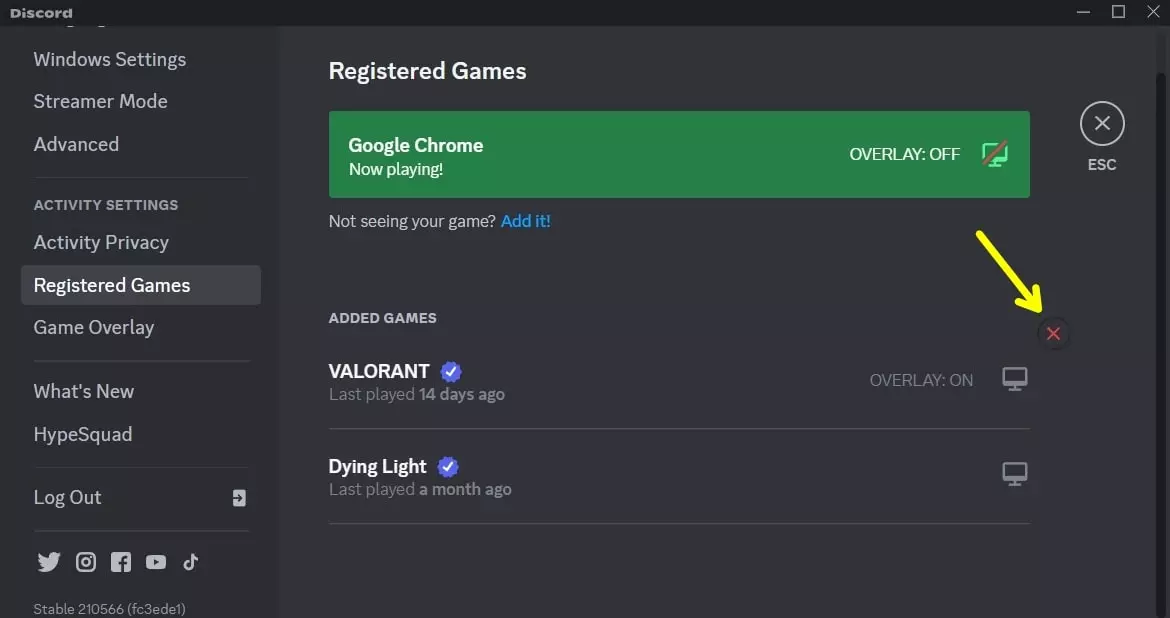Open Streamer Mode settings

(x=100, y=101)
